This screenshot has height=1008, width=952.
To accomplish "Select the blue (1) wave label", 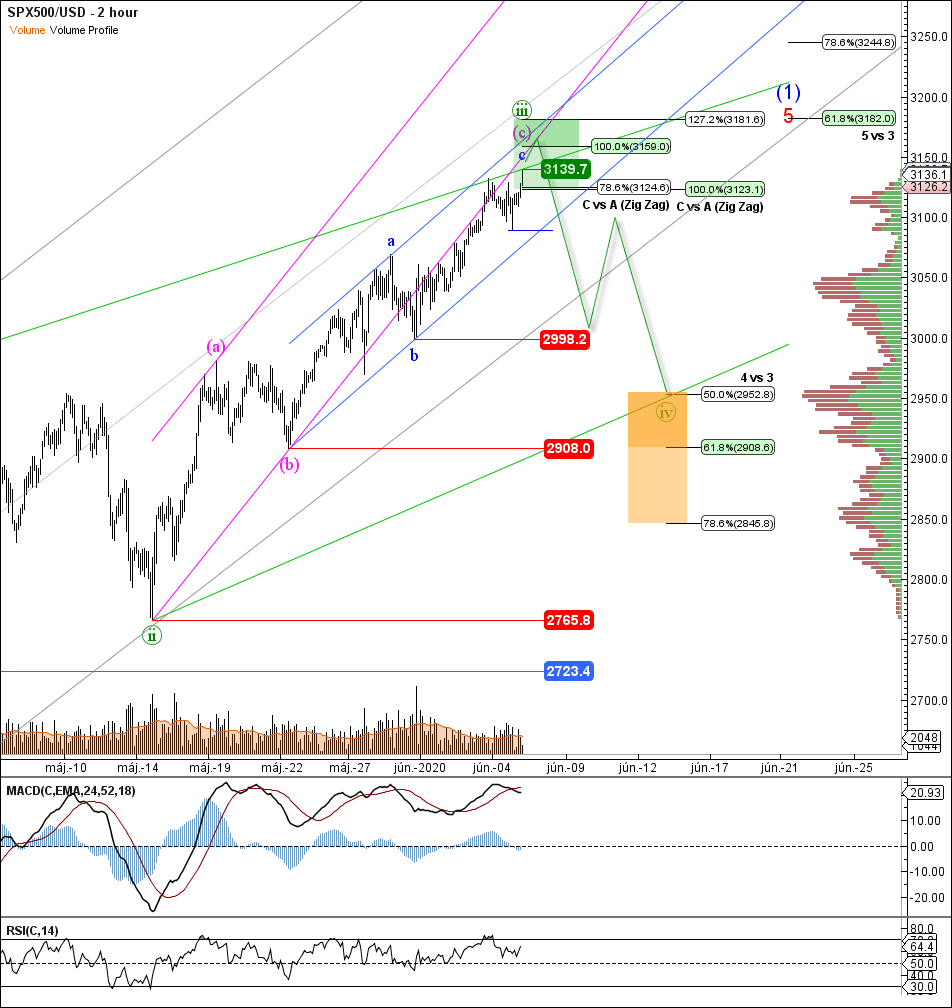I will [788, 92].
